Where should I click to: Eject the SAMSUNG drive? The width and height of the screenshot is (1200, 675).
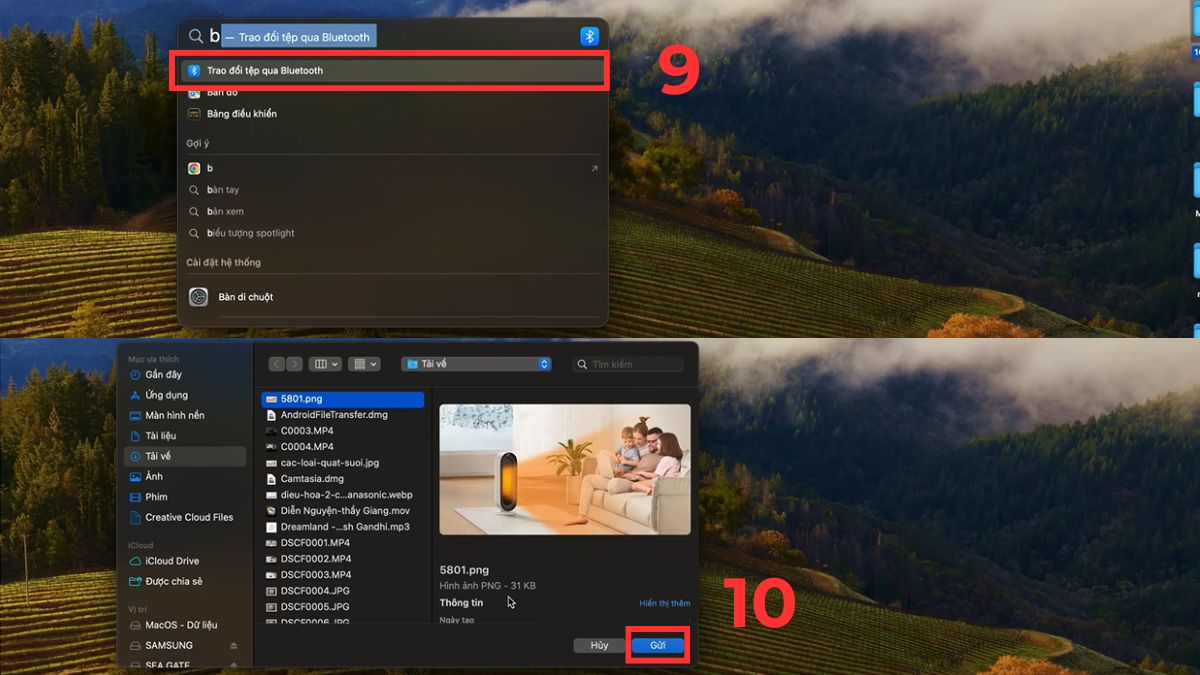coord(234,645)
